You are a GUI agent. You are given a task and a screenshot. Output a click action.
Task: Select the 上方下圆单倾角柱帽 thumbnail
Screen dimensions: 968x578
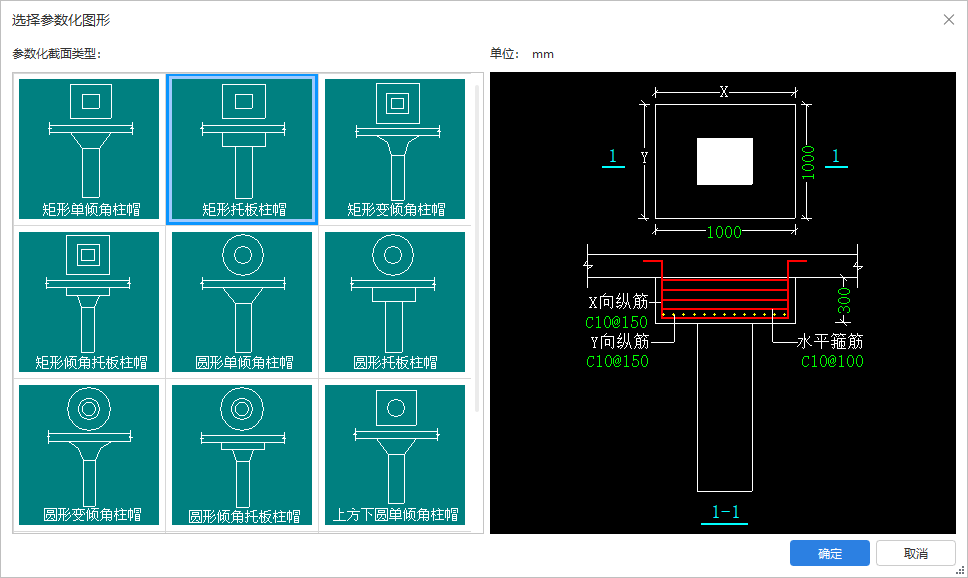tap(395, 455)
